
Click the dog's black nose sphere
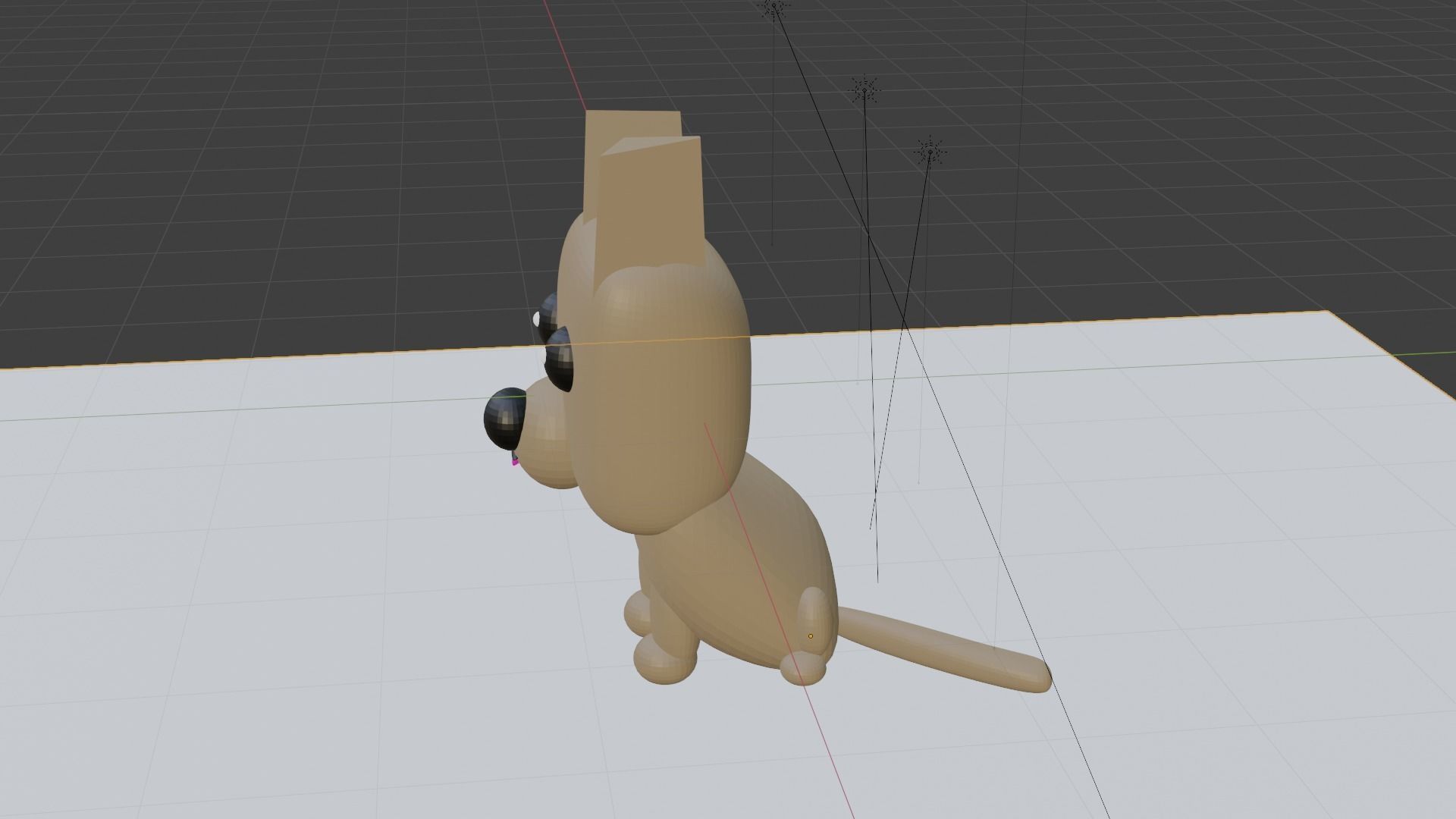(505, 419)
